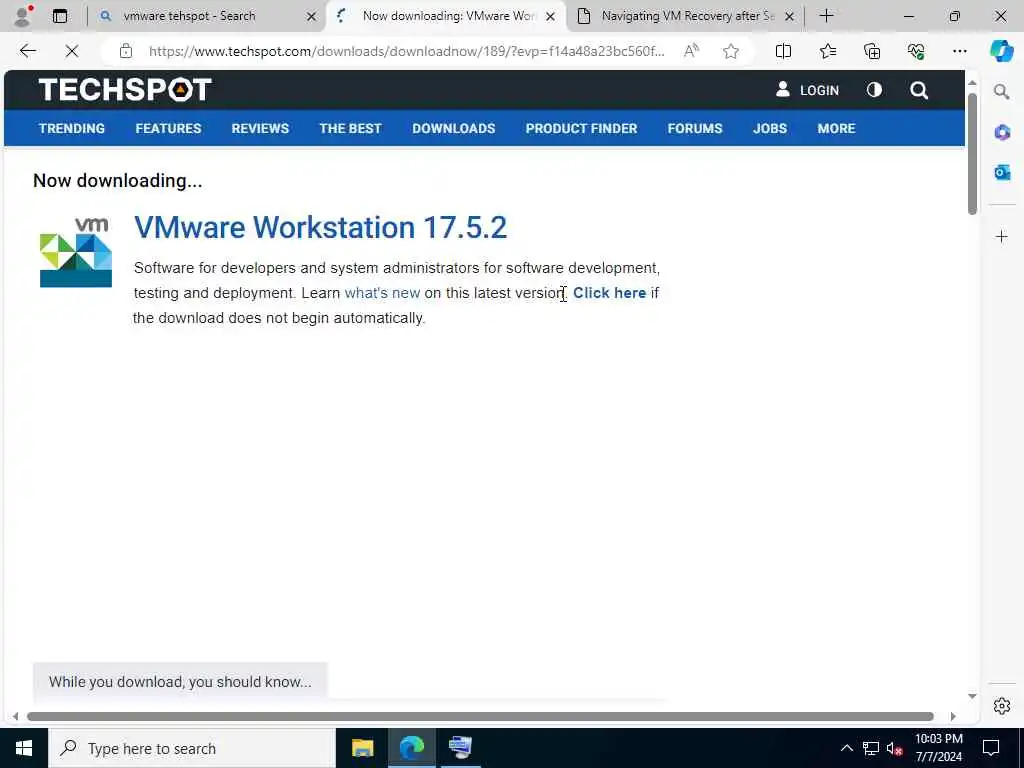Click the taskbar search box
This screenshot has width=1024, height=768.
tap(191, 748)
